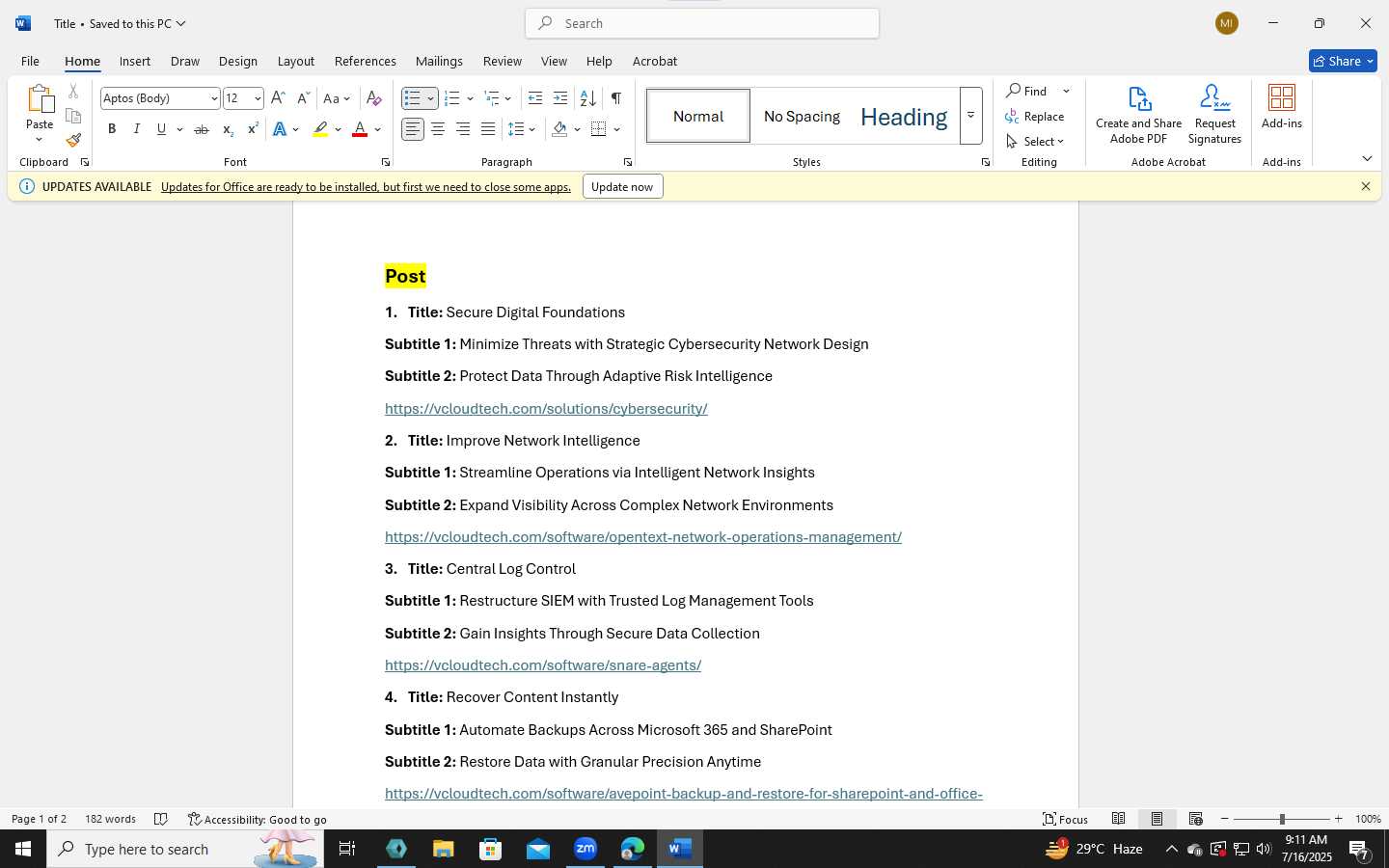Image resolution: width=1389 pixels, height=868 pixels.
Task: Open Focus mode from status bar
Action: (x=1065, y=819)
